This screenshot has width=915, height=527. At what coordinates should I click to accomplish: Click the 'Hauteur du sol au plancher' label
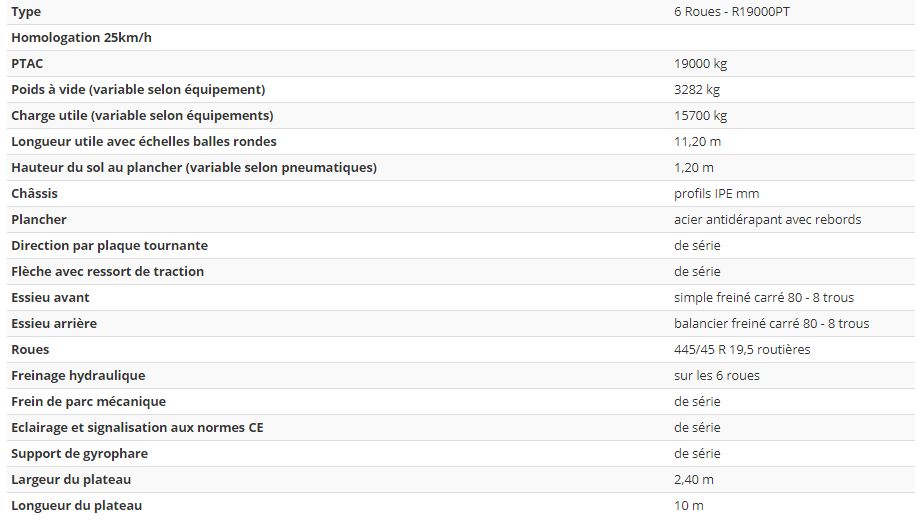click(x=194, y=168)
